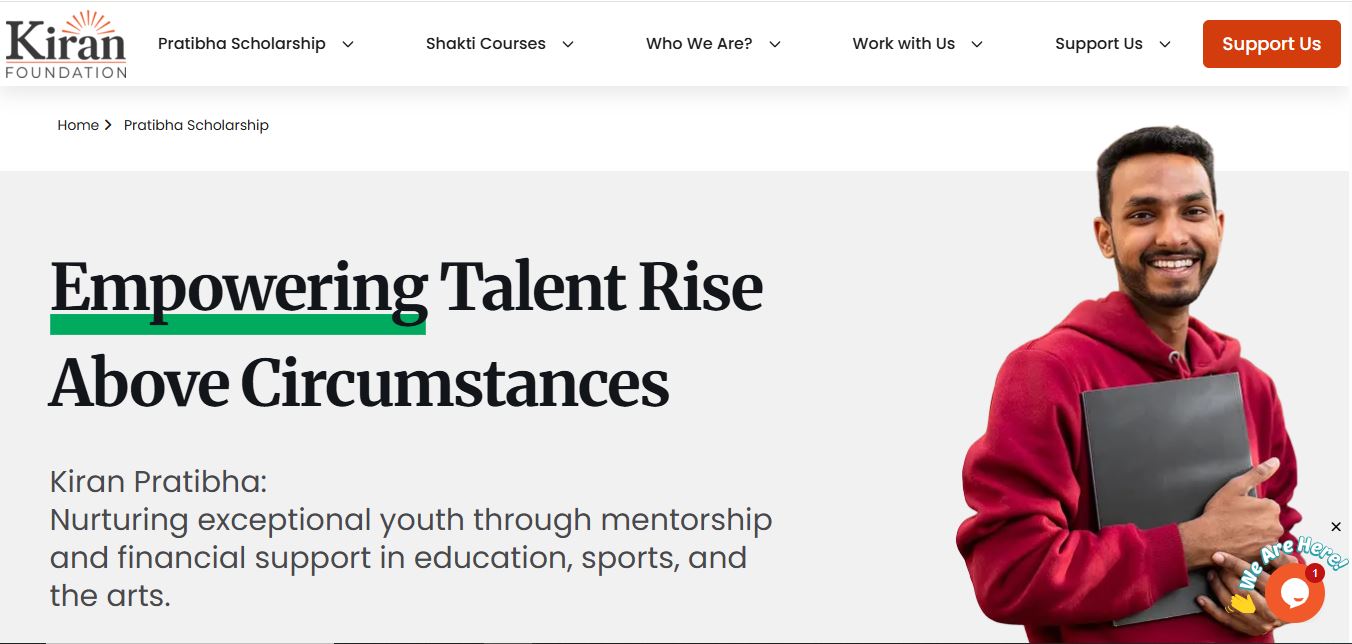This screenshot has width=1352, height=644.
Task: Click the breadcrumb arrow after Home
Action: tap(108, 125)
